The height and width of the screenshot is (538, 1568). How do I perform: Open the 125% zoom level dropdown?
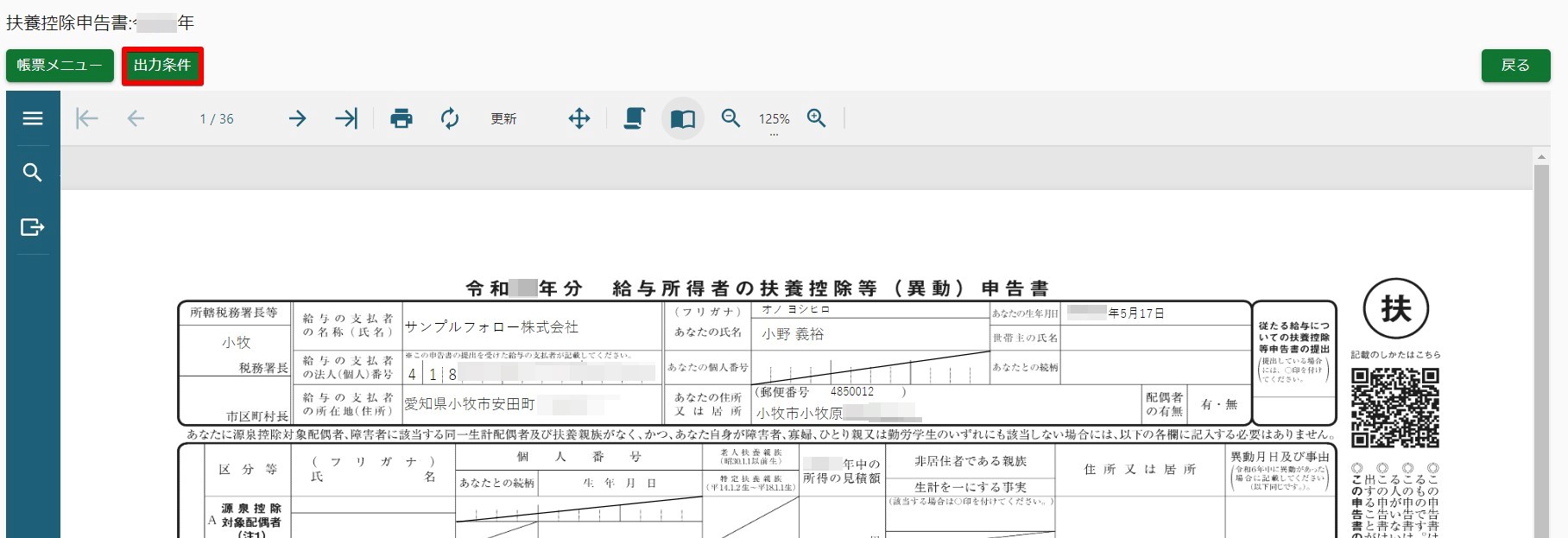click(775, 121)
